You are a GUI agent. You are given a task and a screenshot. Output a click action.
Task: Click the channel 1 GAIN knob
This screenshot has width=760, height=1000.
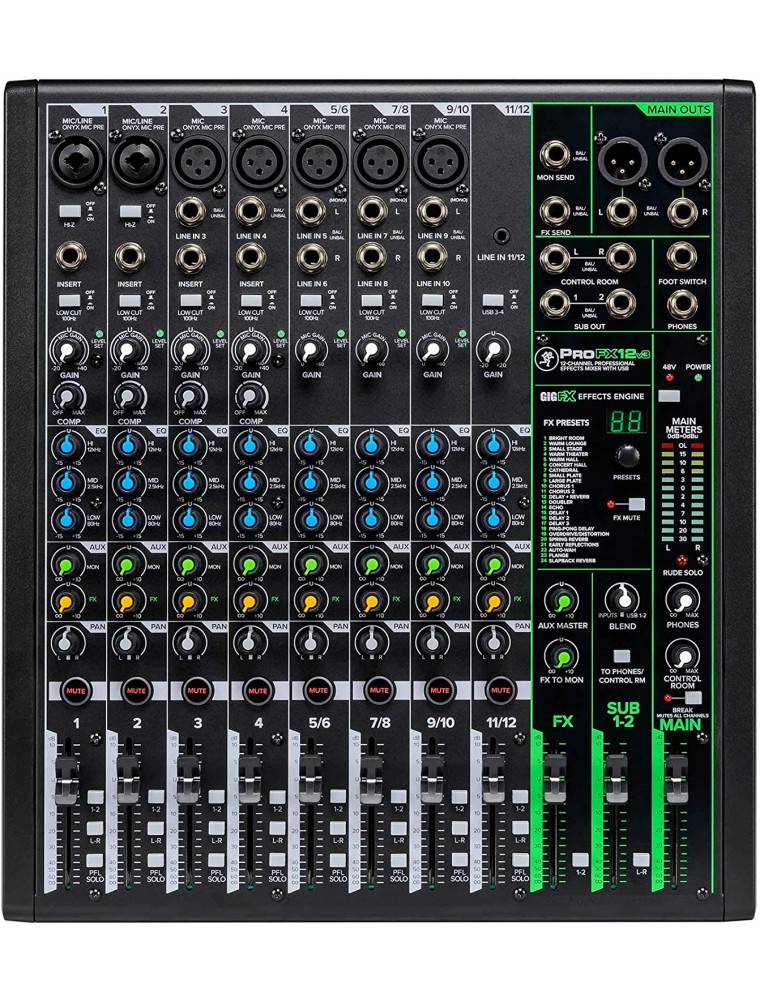point(69,350)
